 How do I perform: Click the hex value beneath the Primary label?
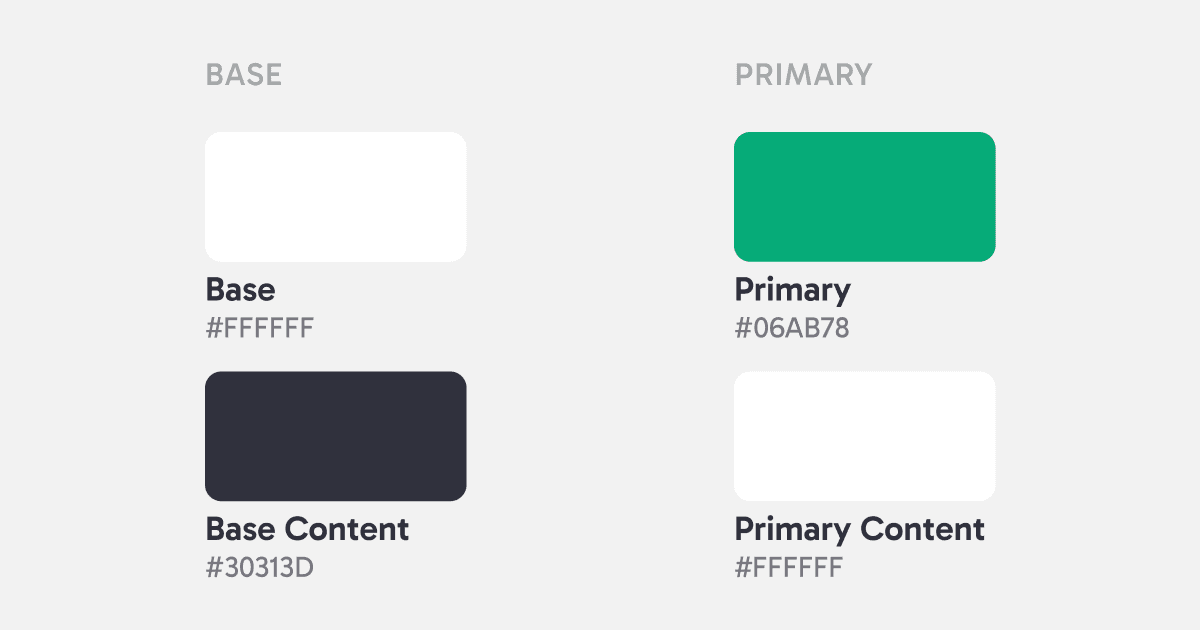point(791,328)
